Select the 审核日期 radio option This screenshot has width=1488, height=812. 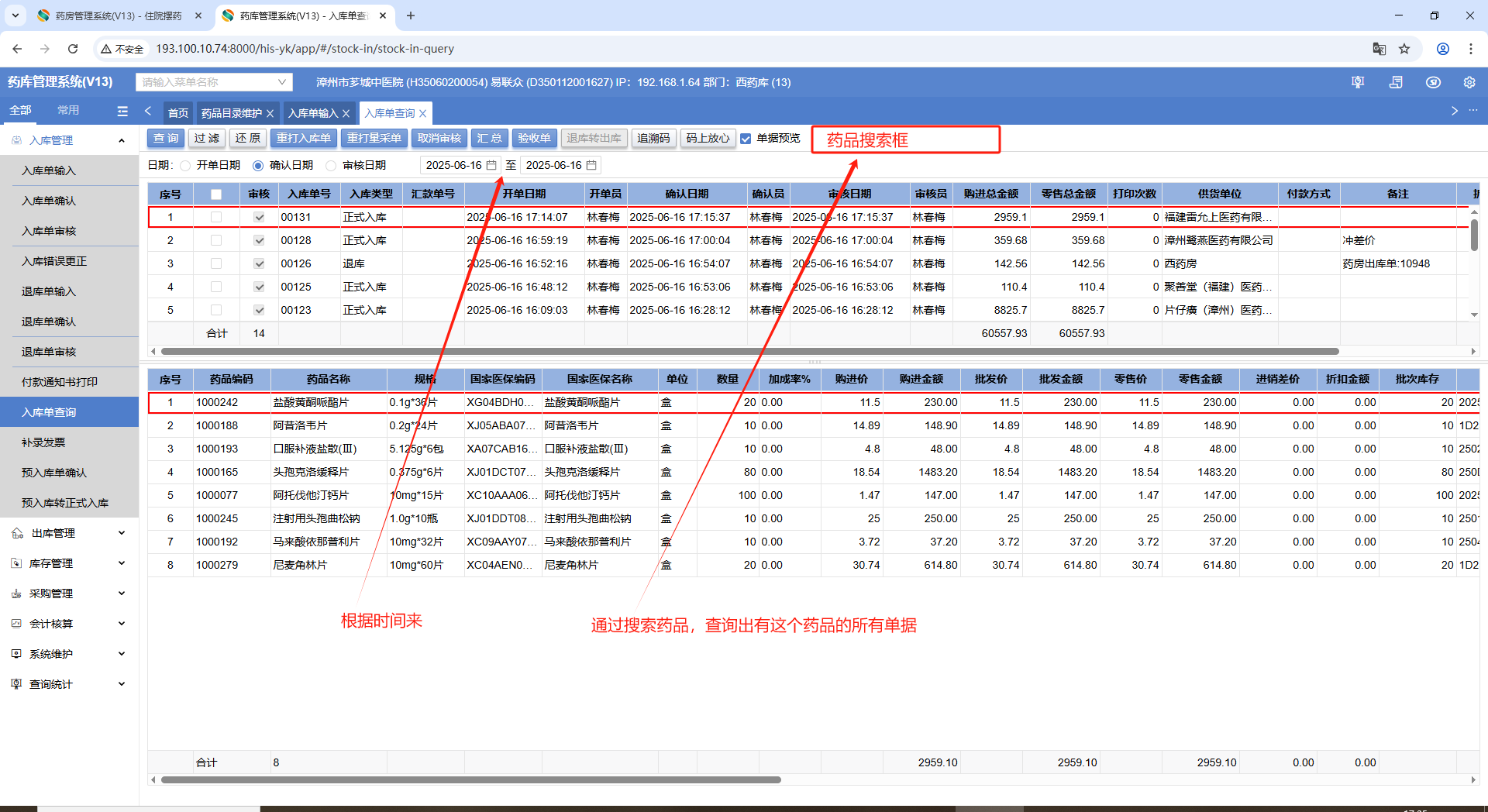332,165
